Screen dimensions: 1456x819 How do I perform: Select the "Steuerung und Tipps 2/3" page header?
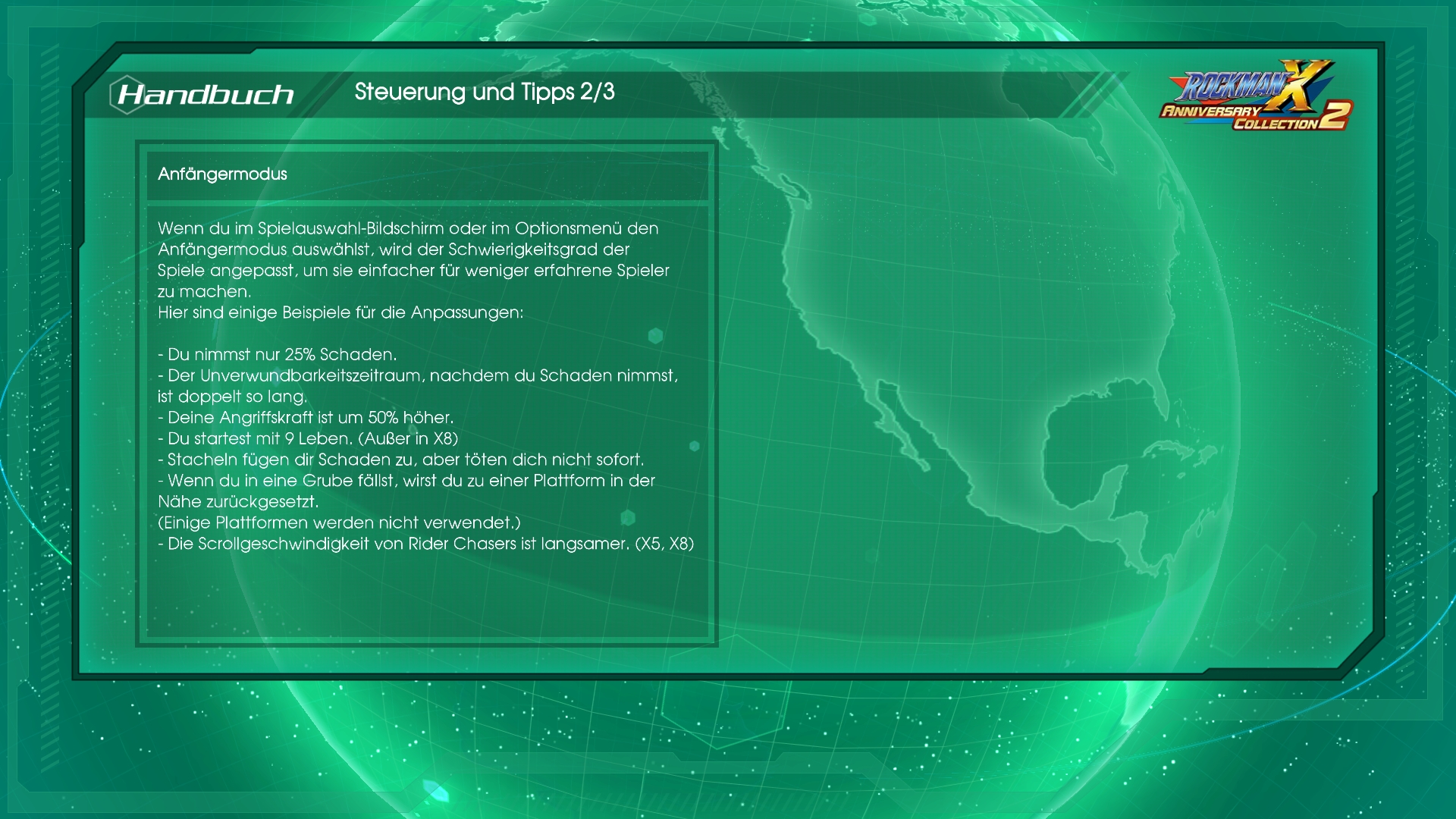[x=484, y=92]
